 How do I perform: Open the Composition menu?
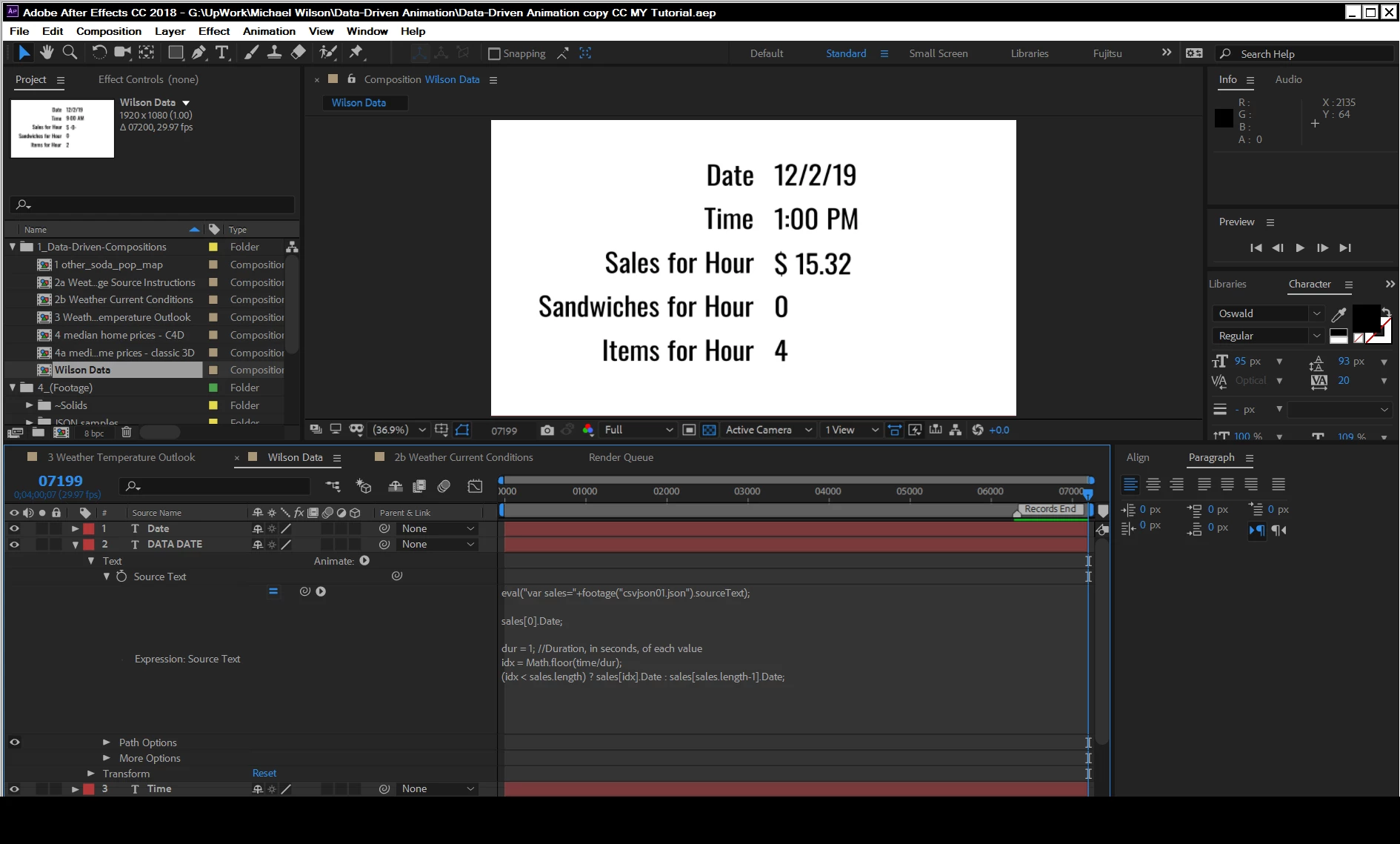109,31
